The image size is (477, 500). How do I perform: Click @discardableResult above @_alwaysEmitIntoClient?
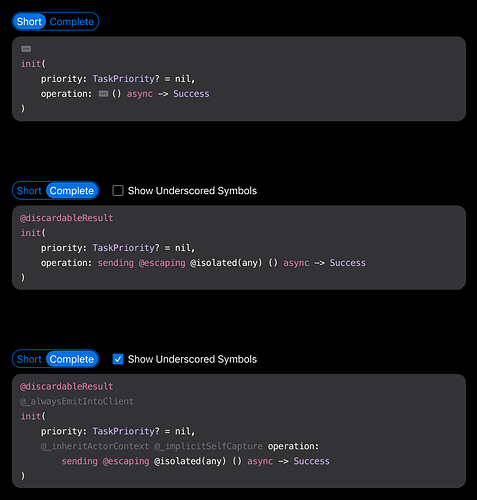click(66, 387)
